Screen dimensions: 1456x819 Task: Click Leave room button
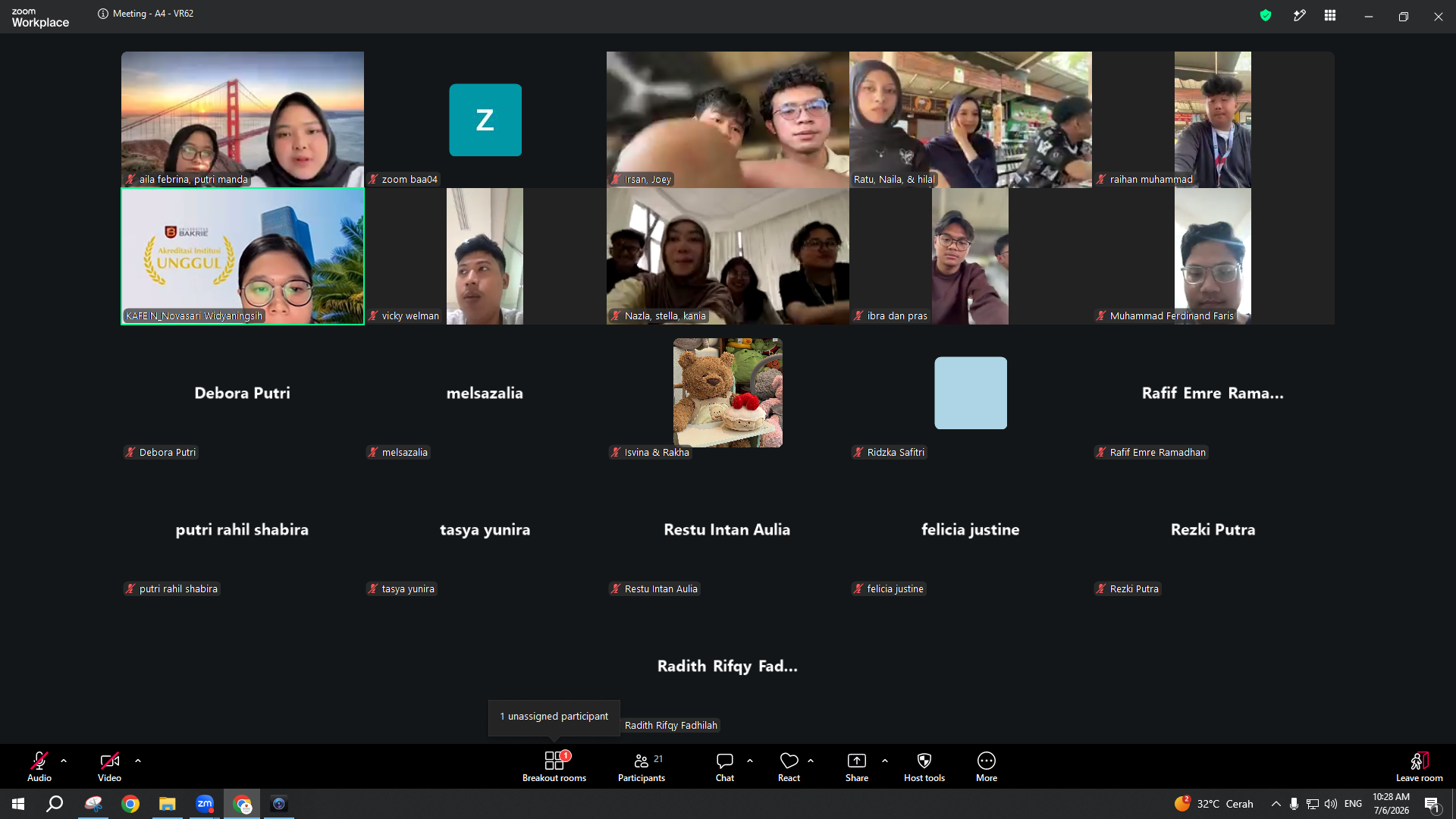1419,767
